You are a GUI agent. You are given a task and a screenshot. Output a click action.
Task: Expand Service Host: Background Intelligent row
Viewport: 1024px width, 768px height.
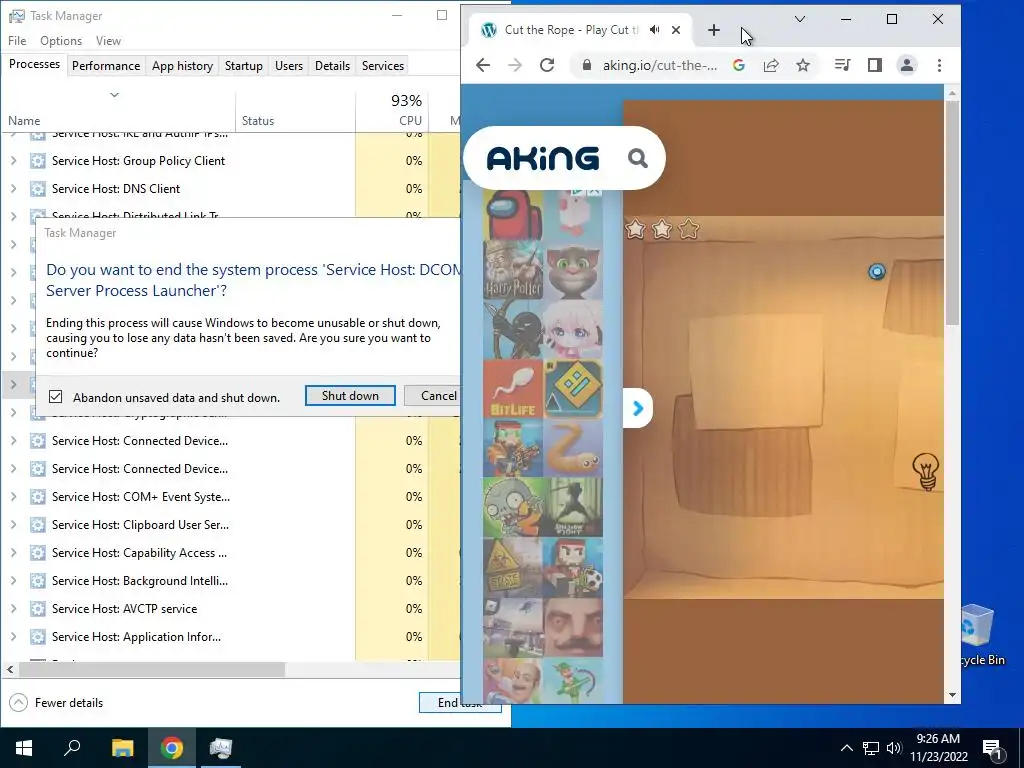point(13,581)
